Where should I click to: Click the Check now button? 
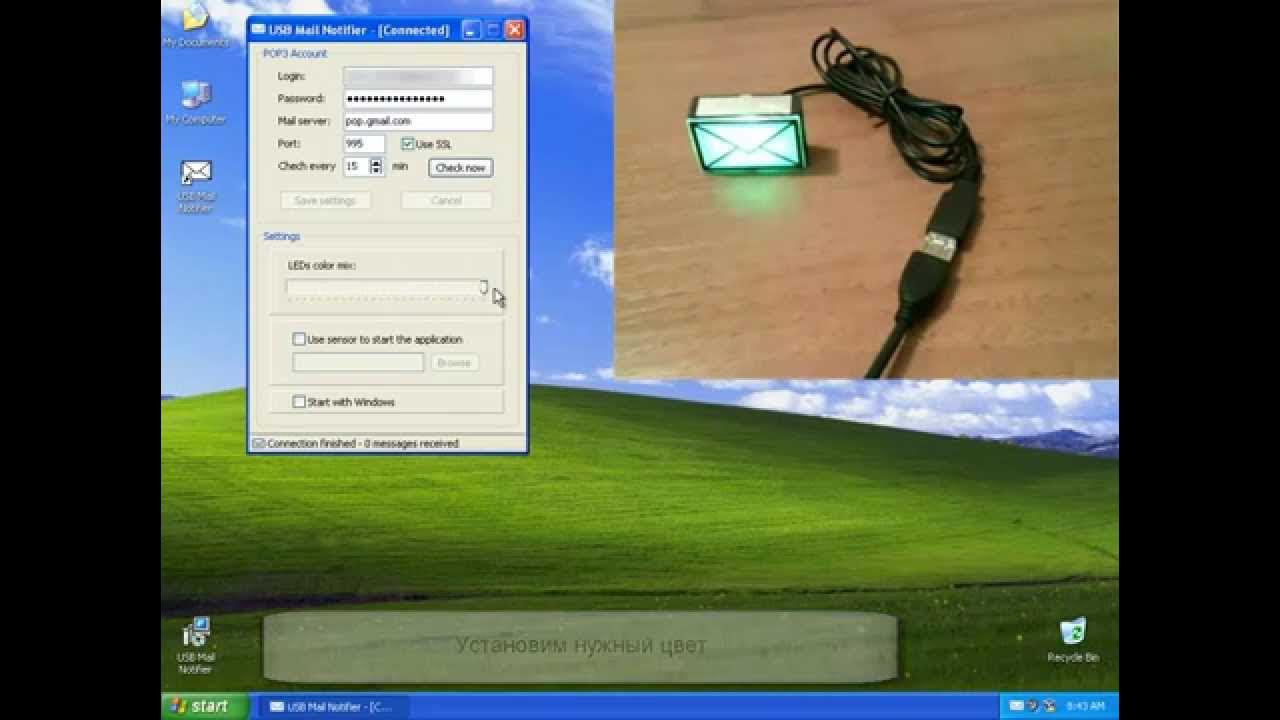click(461, 168)
